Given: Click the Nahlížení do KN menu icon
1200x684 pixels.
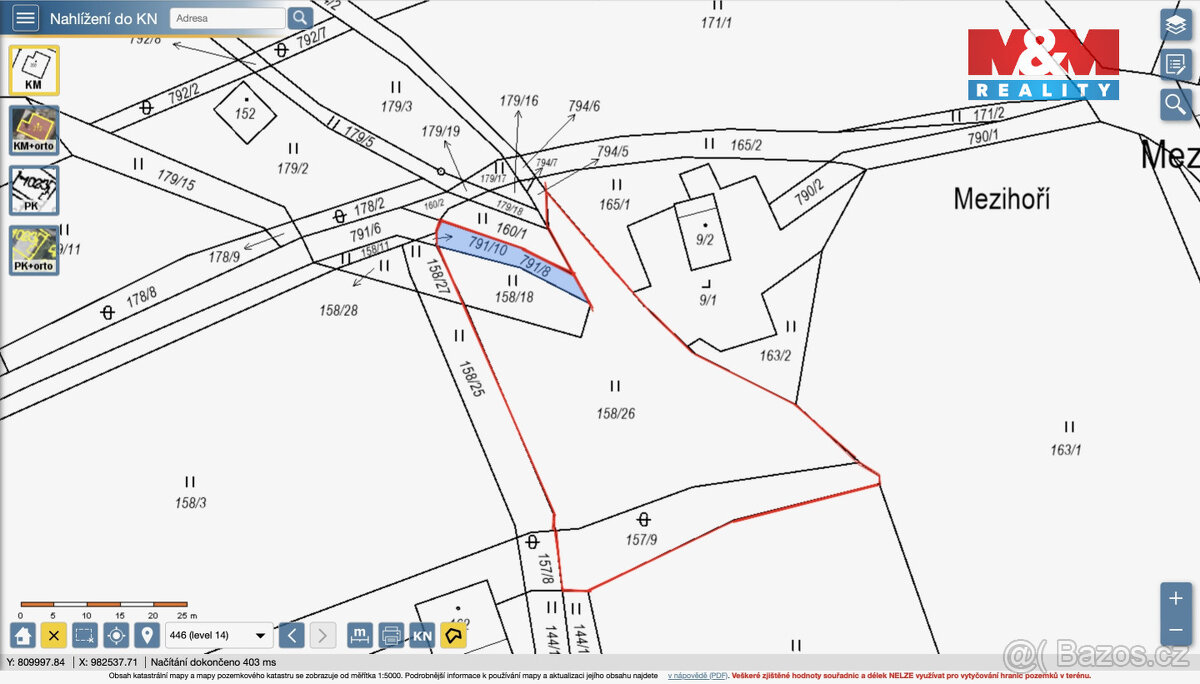Looking at the screenshot, I should (x=25, y=17).
